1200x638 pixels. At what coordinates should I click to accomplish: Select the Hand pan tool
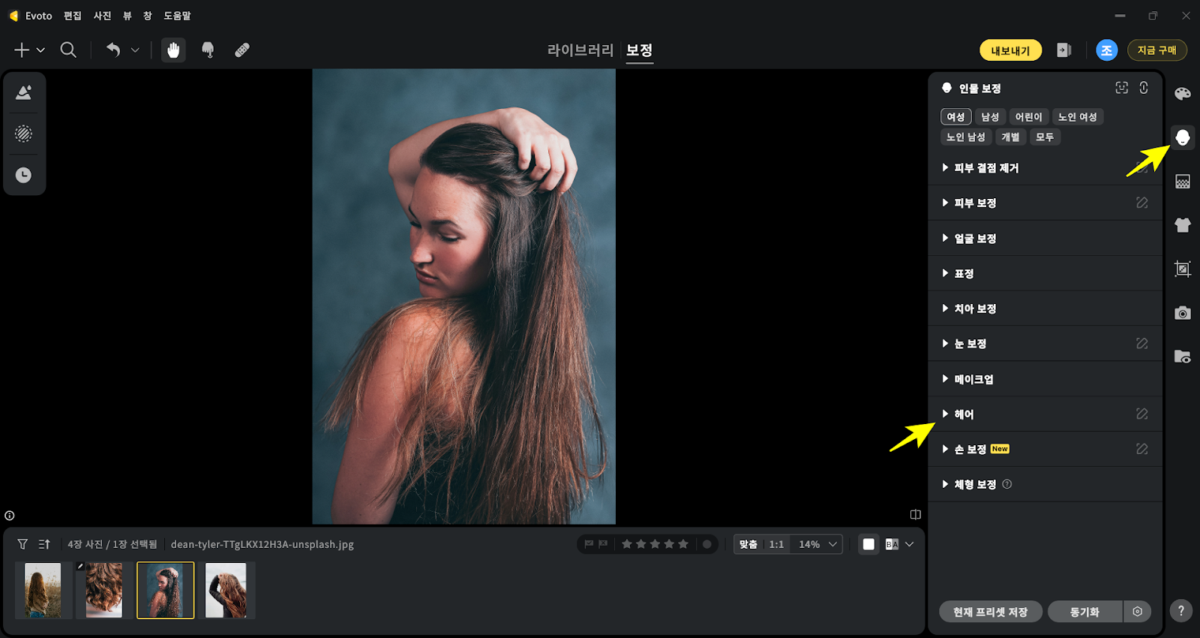pyautogui.click(x=174, y=50)
